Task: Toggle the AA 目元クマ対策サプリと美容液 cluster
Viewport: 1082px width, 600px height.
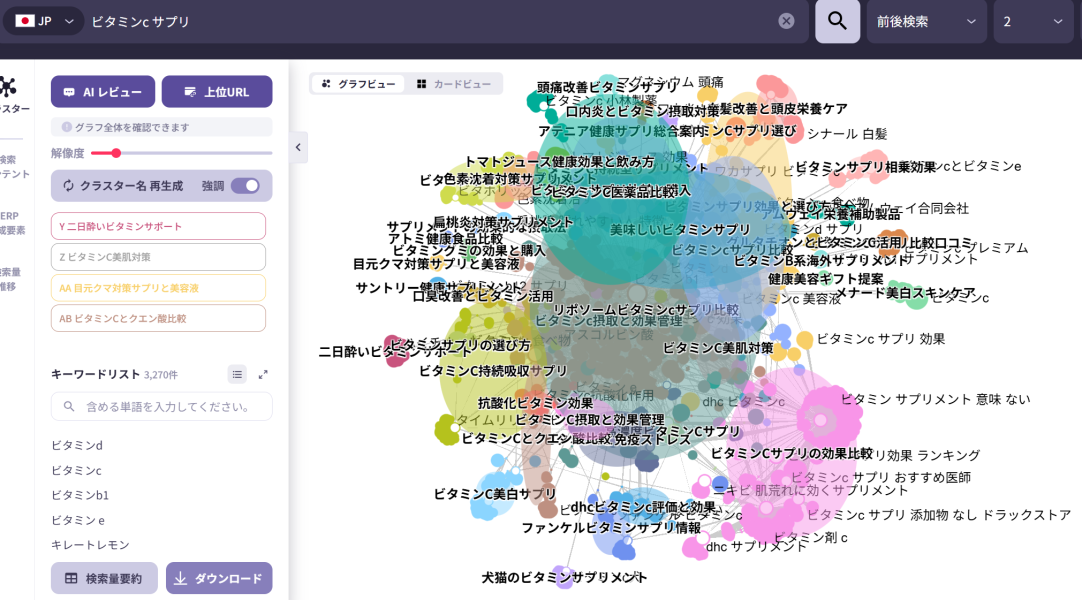Action: click(161, 286)
